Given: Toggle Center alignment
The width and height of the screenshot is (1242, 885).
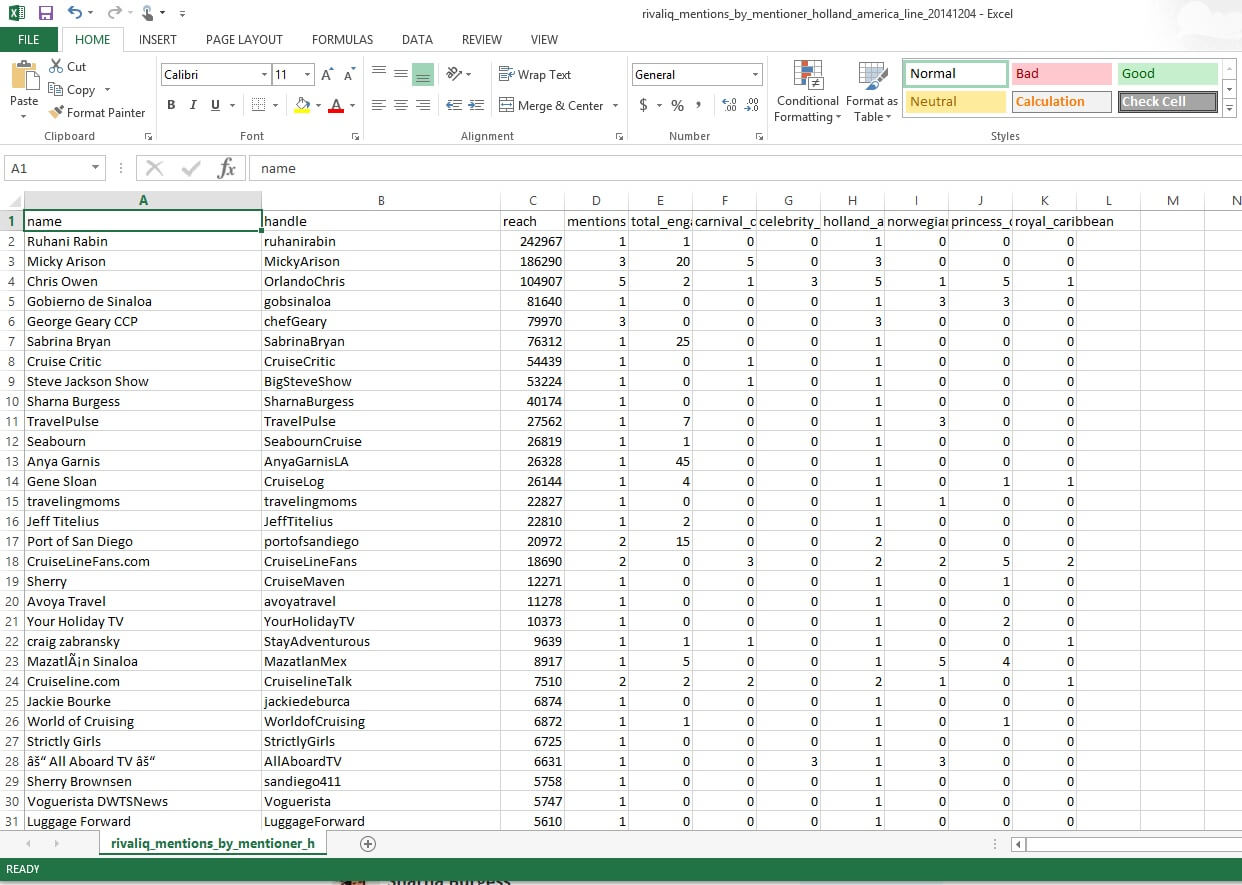Looking at the screenshot, I should [401, 105].
